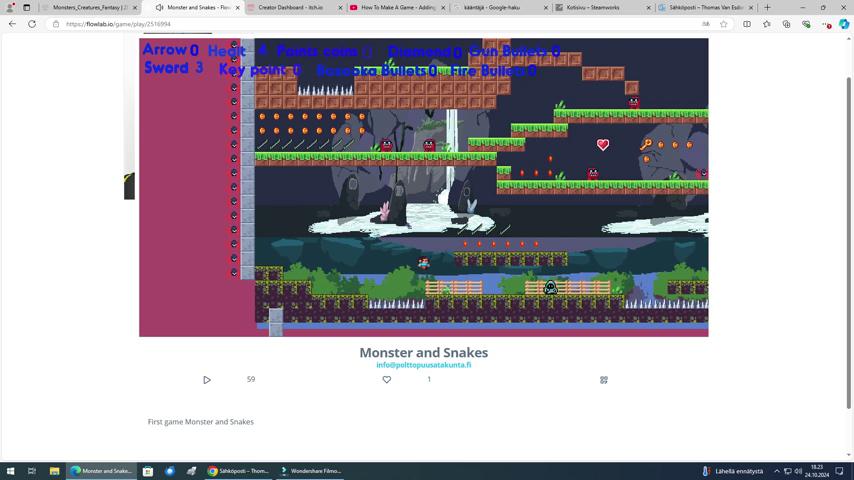Open Wondershare Filmora from the taskbar
Screen dimensions: 854x480
(311, 471)
